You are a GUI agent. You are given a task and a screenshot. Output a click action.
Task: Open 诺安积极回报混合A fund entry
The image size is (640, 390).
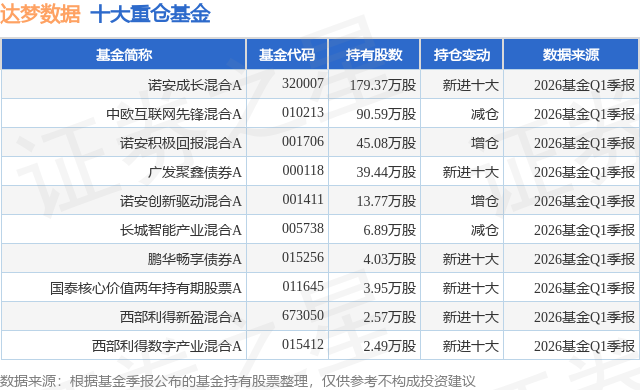point(181,143)
